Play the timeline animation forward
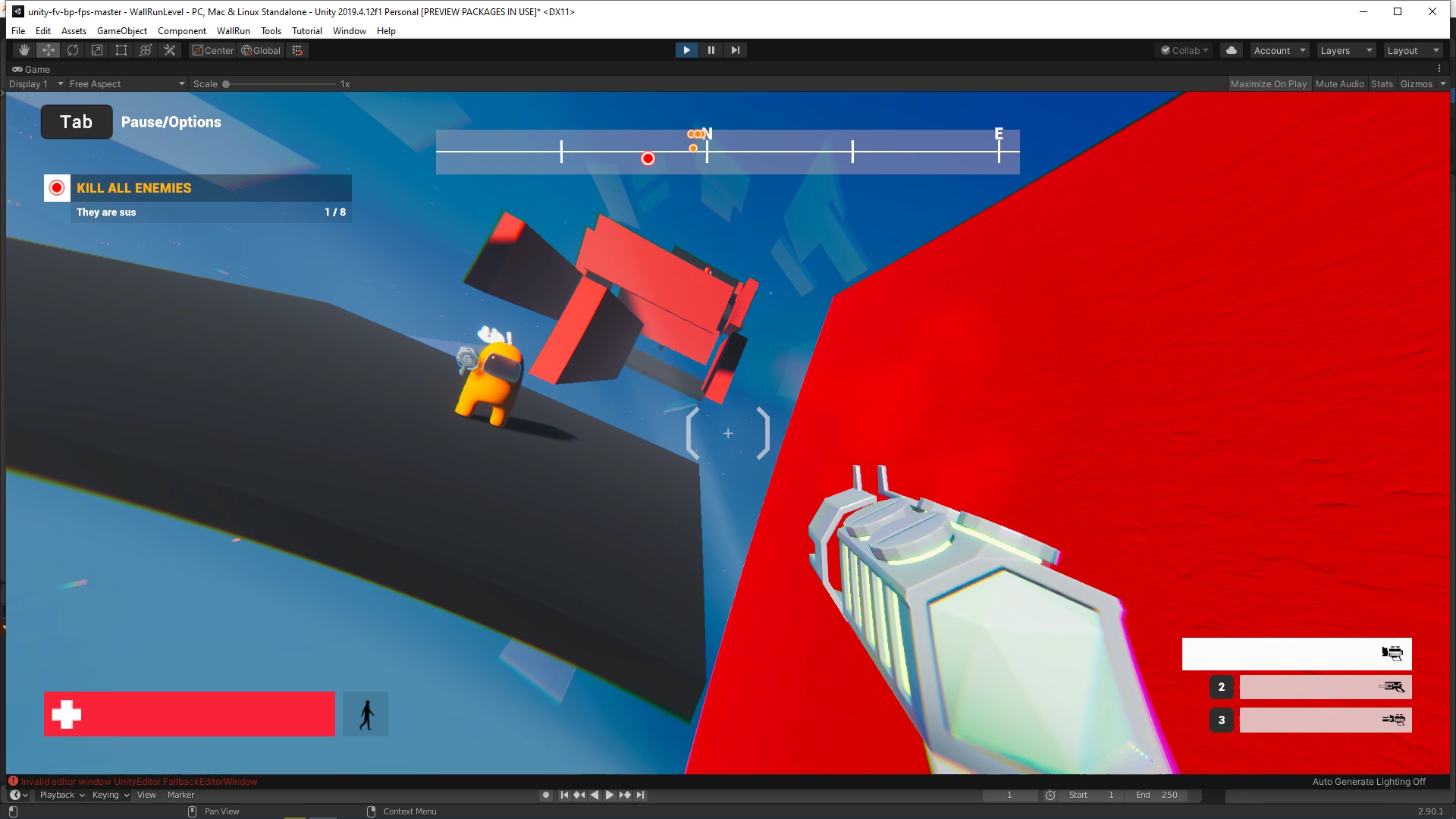This screenshot has height=819, width=1456. click(610, 795)
